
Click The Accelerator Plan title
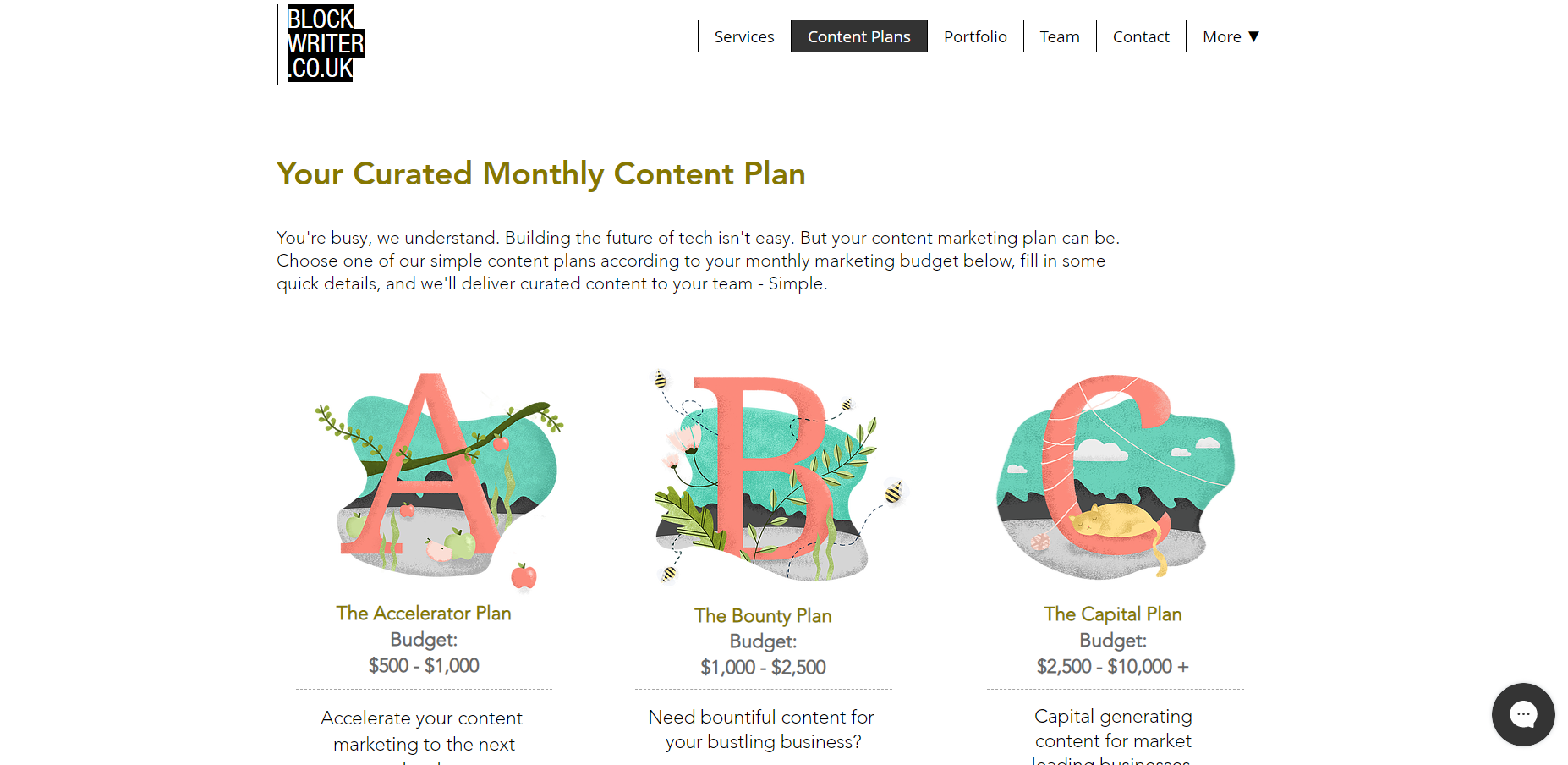coord(423,613)
